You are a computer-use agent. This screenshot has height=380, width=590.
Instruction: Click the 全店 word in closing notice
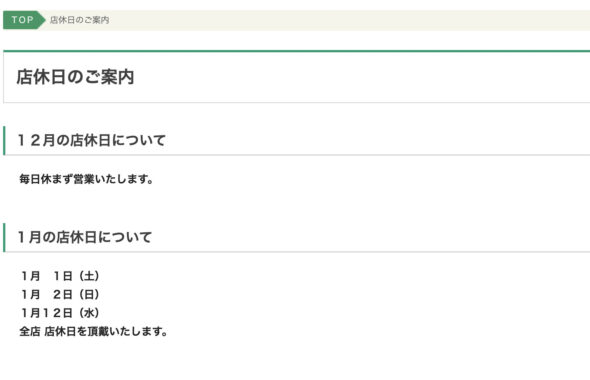coord(30,331)
